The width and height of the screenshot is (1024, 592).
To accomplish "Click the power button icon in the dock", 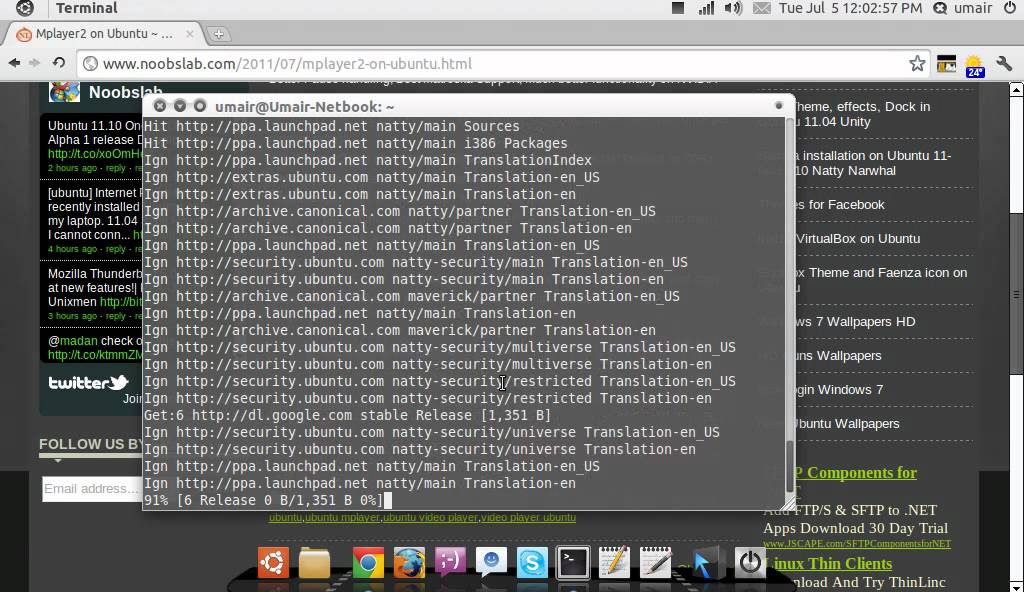I will [x=750, y=562].
